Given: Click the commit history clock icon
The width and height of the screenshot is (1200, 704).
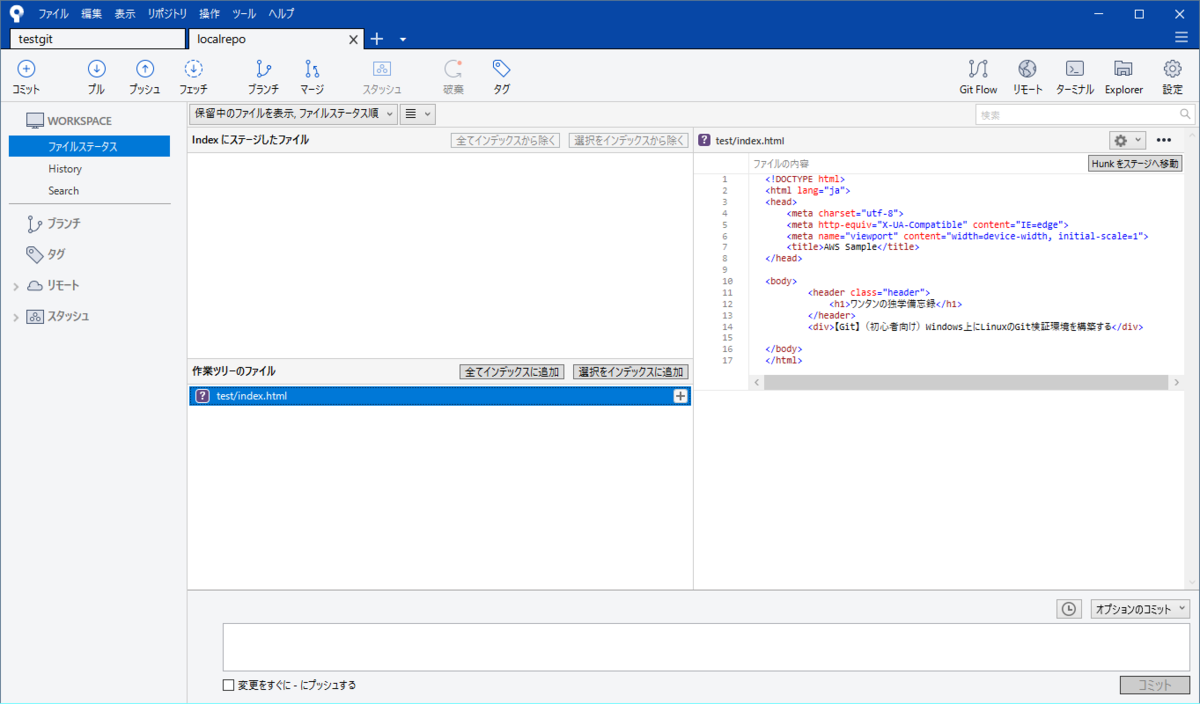Looking at the screenshot, I should click(1069, 609).
